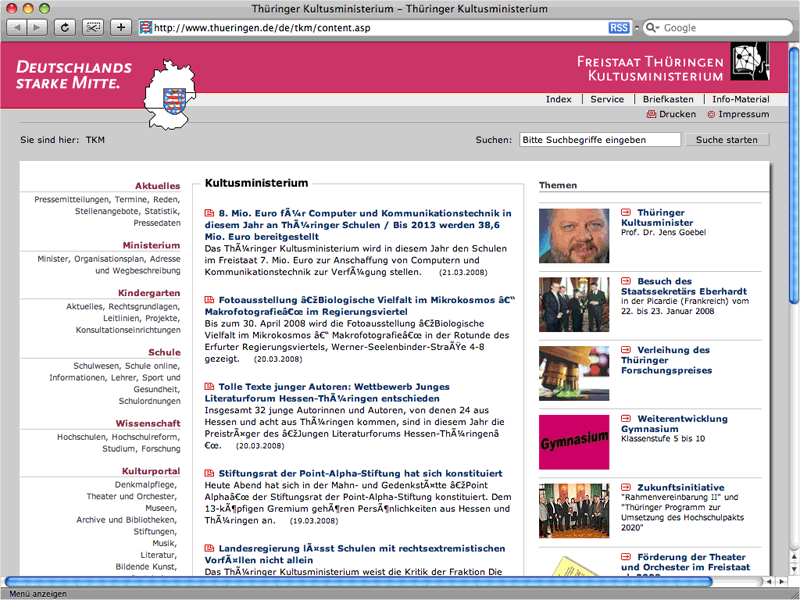
Task: Click the browser back arrow button
Action: 15,27
